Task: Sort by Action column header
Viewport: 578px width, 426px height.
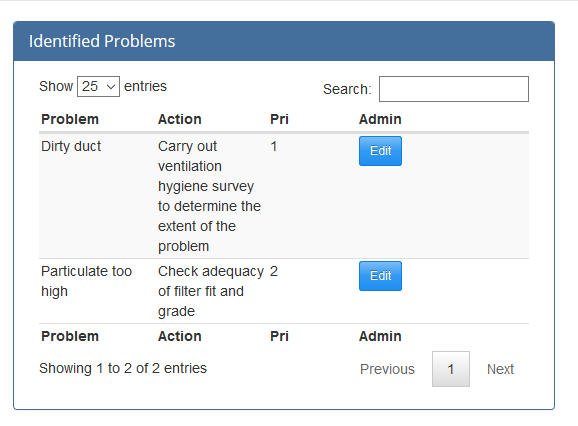Action: [x=180, y=119]
